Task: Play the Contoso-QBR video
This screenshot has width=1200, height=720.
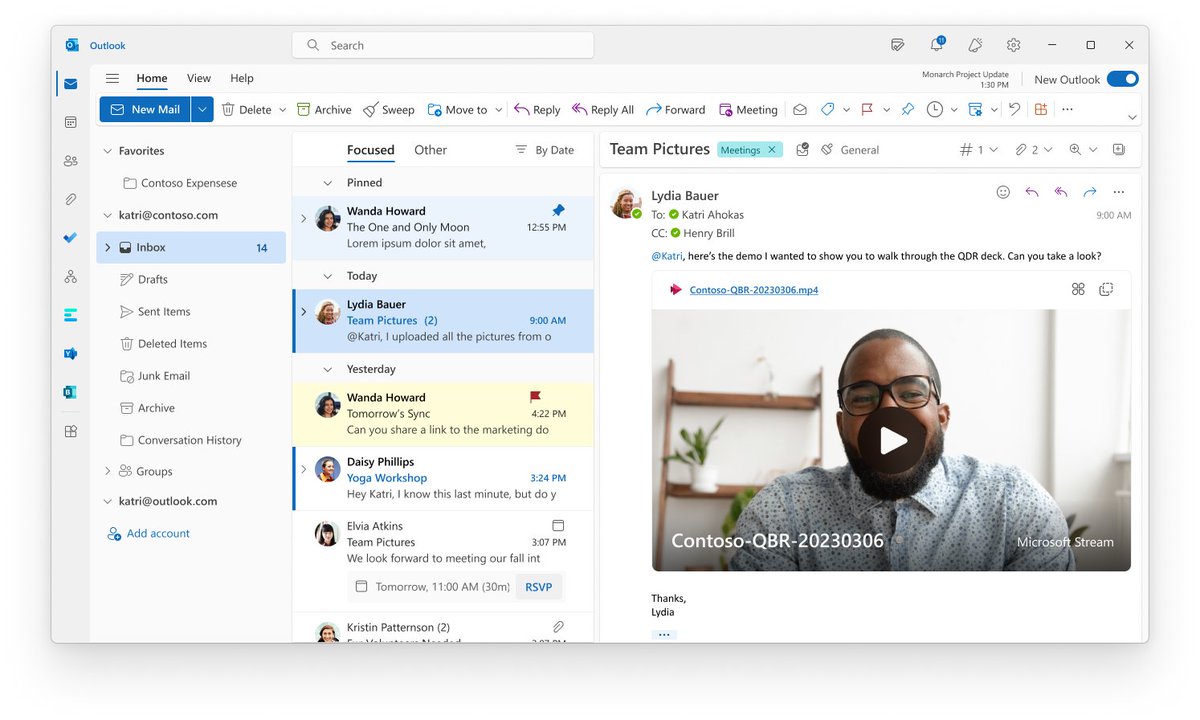Action: click(890, 439)
